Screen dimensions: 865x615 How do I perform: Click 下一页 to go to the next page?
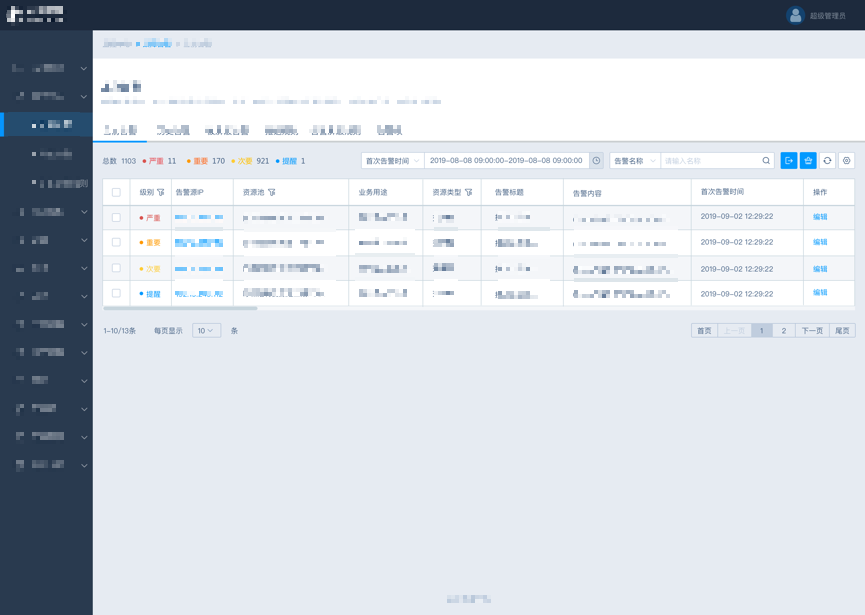(x=812, y=330)
